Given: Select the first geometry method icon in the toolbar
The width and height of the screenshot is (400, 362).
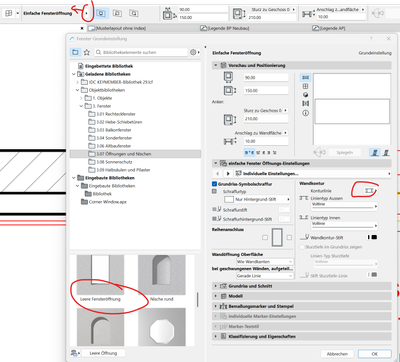Looking at the screenshot, I should 102,13.
